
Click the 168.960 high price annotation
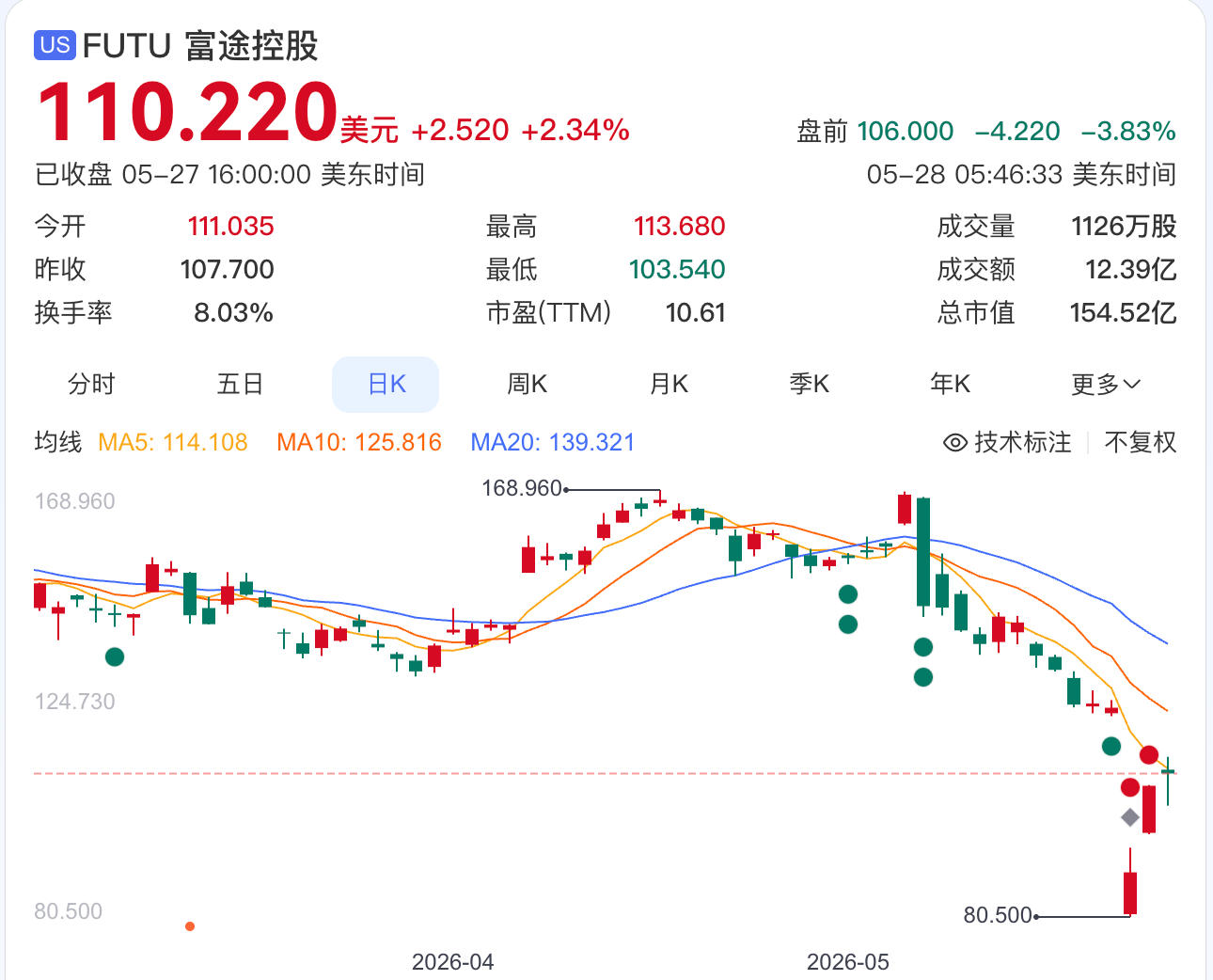click(522, 488)
